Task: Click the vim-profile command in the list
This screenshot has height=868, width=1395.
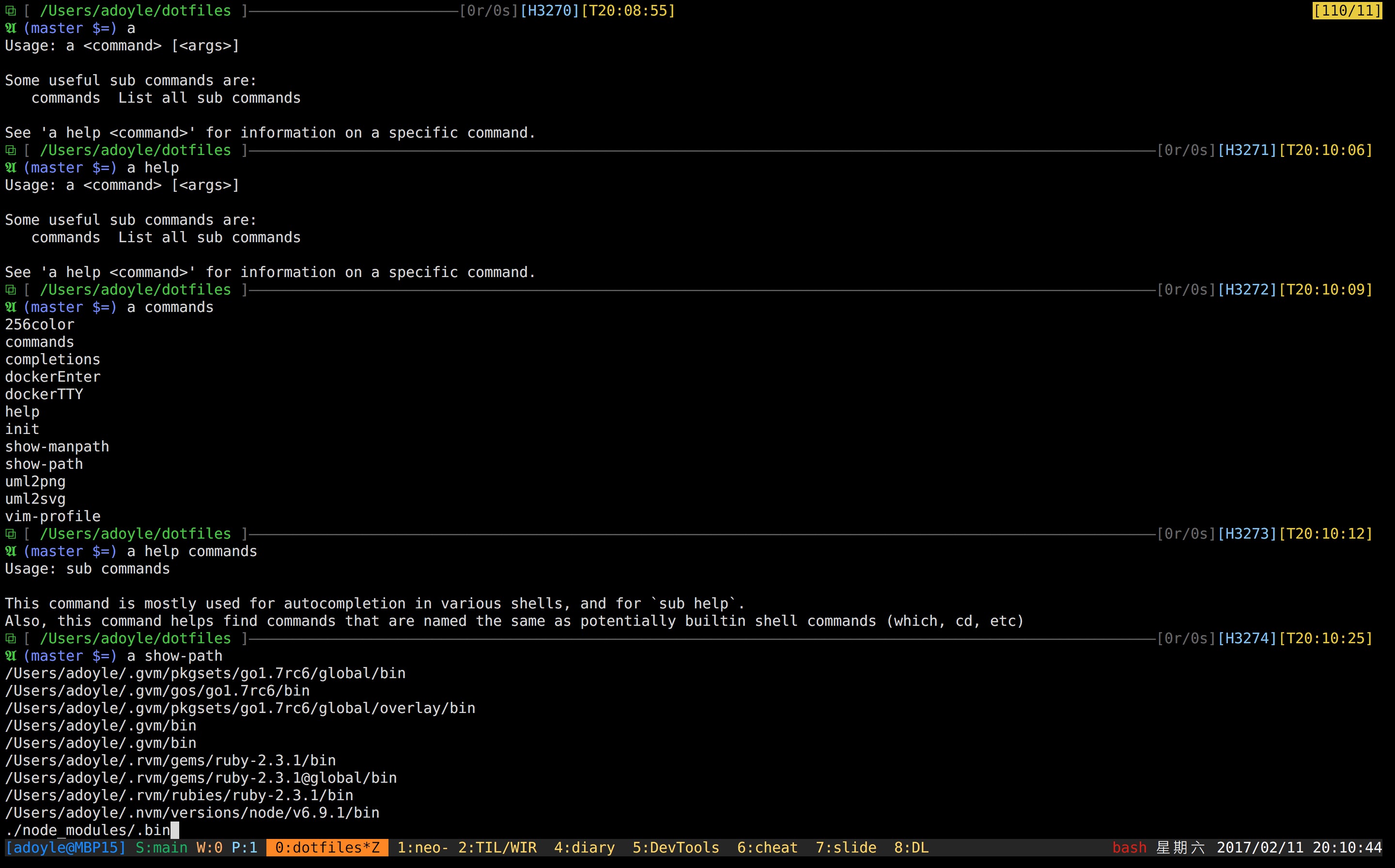Action: 52,516
